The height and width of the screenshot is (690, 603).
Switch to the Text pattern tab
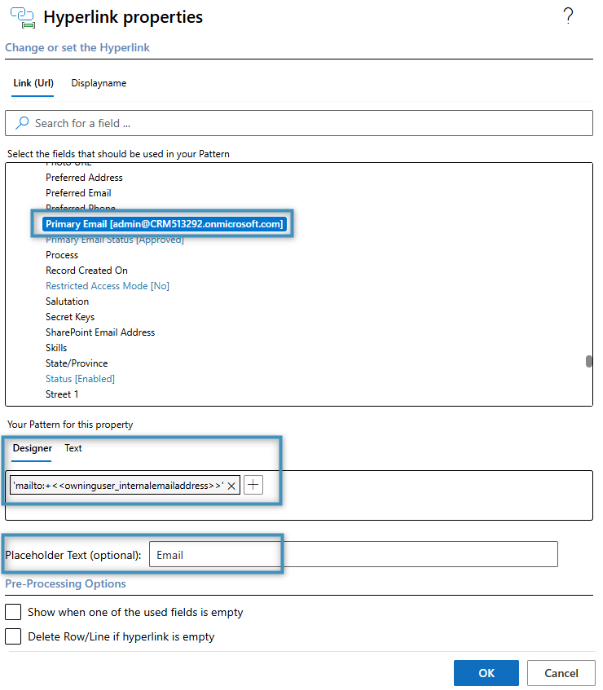click(x=73, y=448)
